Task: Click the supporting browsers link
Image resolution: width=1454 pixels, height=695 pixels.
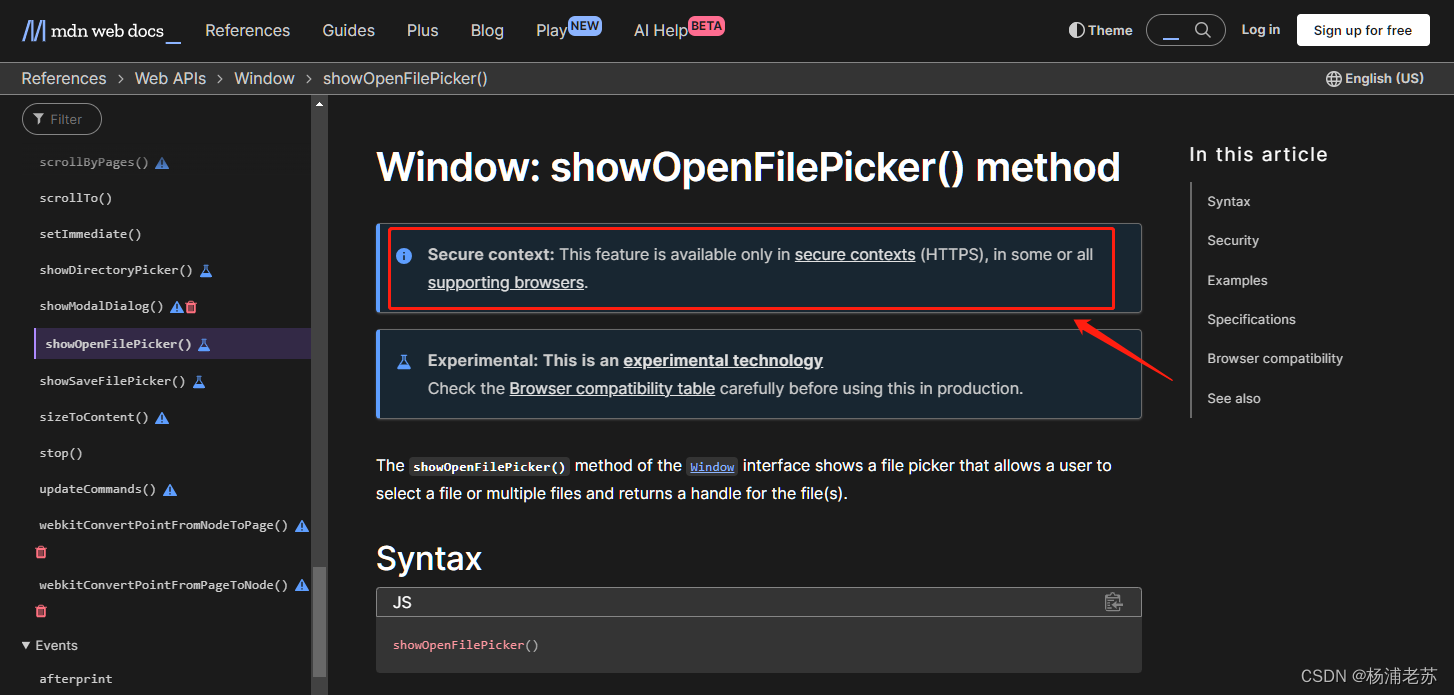Action: pyautogui.click(x=506, y=282)
